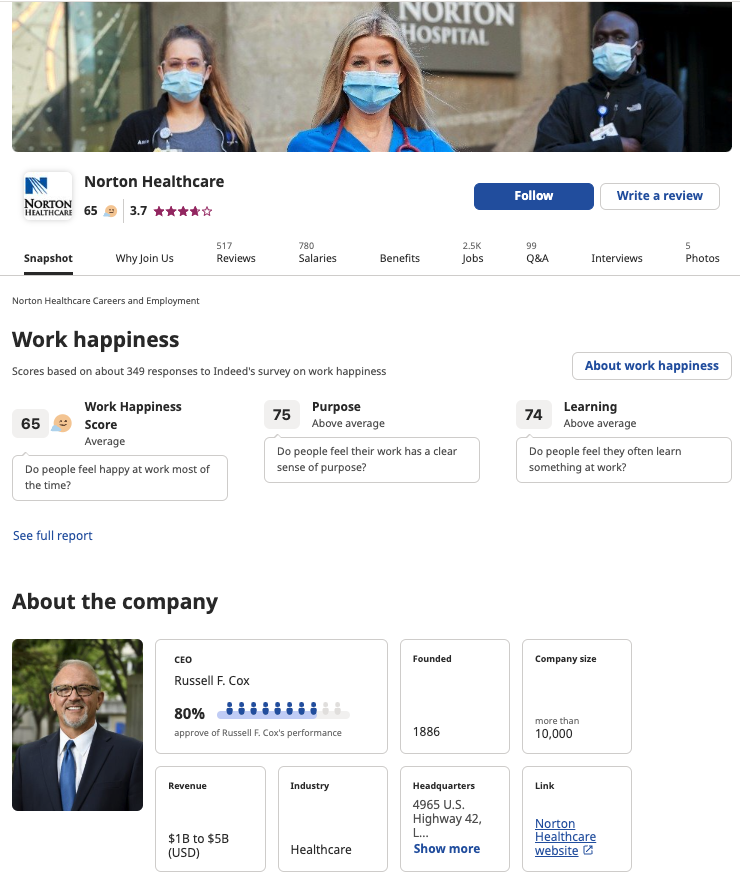Click 'Norton Healthcare Careers and Employment' breadcrumb text
The width and height of the screenshot is (740, 886).
click(106, 301)
